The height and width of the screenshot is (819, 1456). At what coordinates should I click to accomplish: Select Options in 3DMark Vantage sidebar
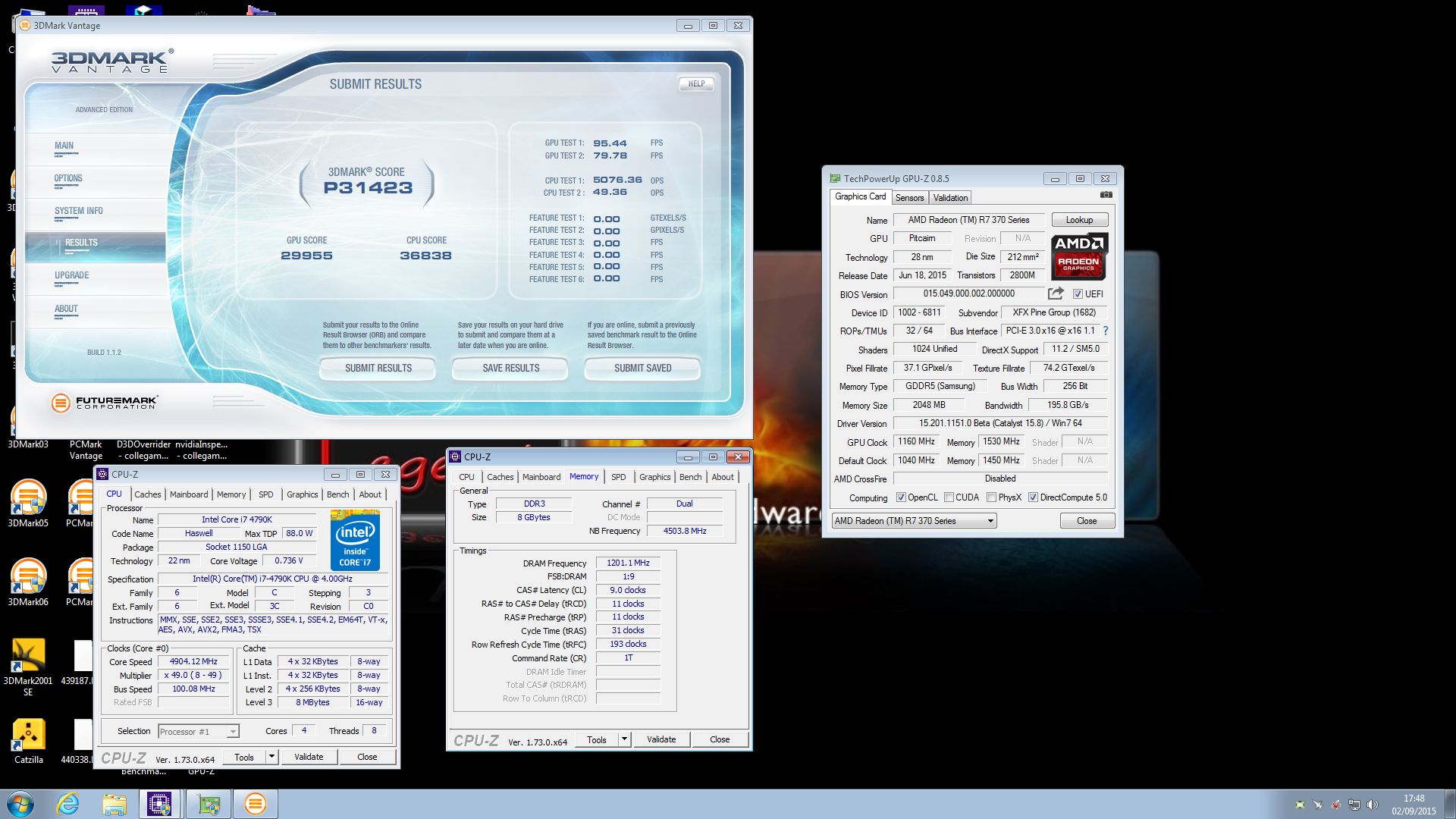coord(95,181)
